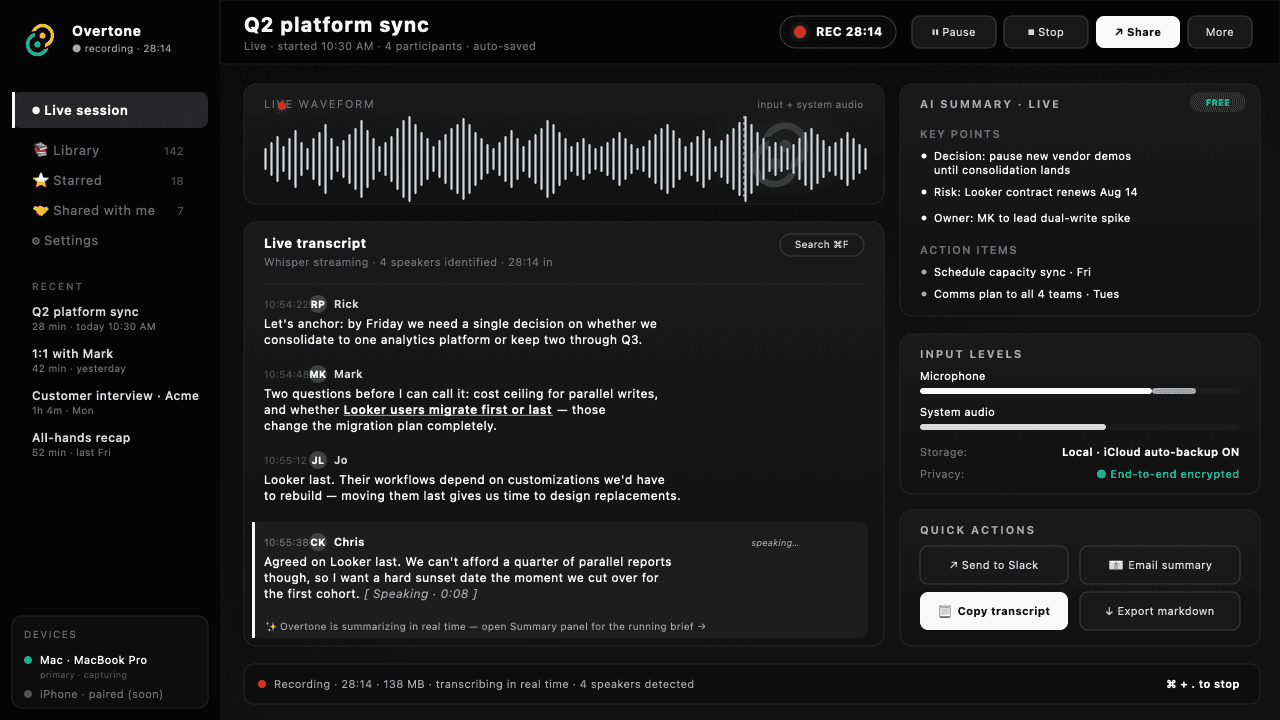Click the Search ⌘F field in Live transcript

(821, 244)
